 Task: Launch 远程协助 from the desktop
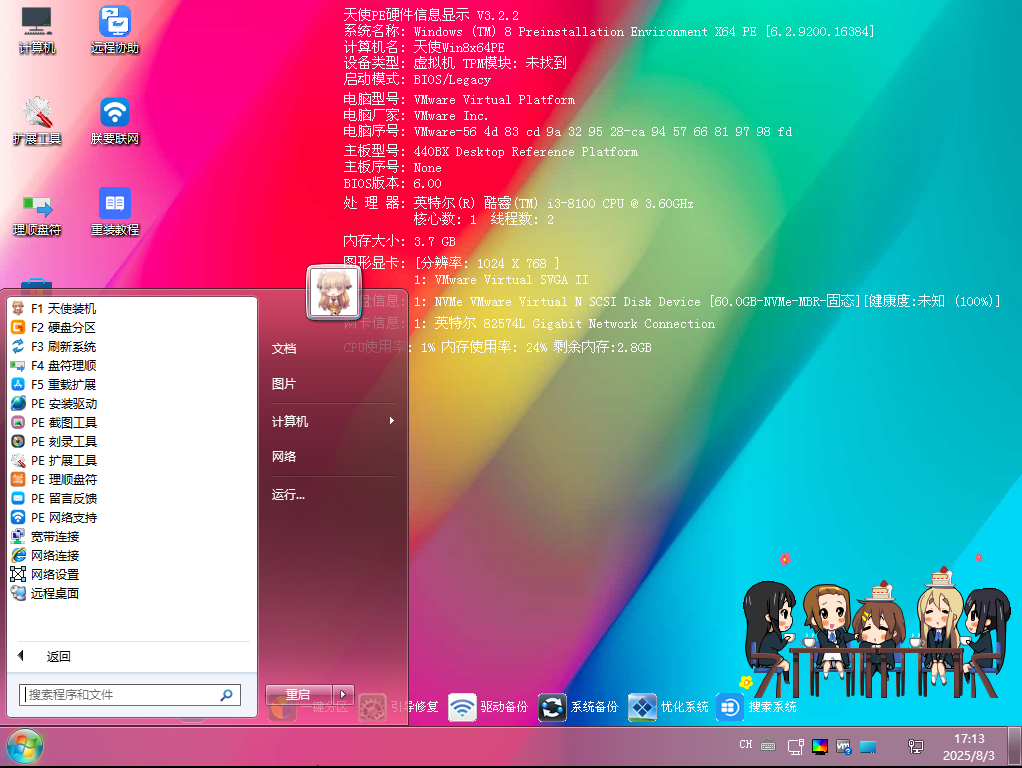click(x=114, y=27)
